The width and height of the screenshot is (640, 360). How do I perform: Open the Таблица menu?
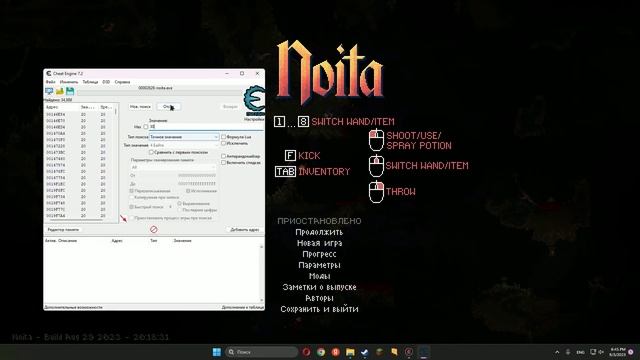[x=90, y=82]
